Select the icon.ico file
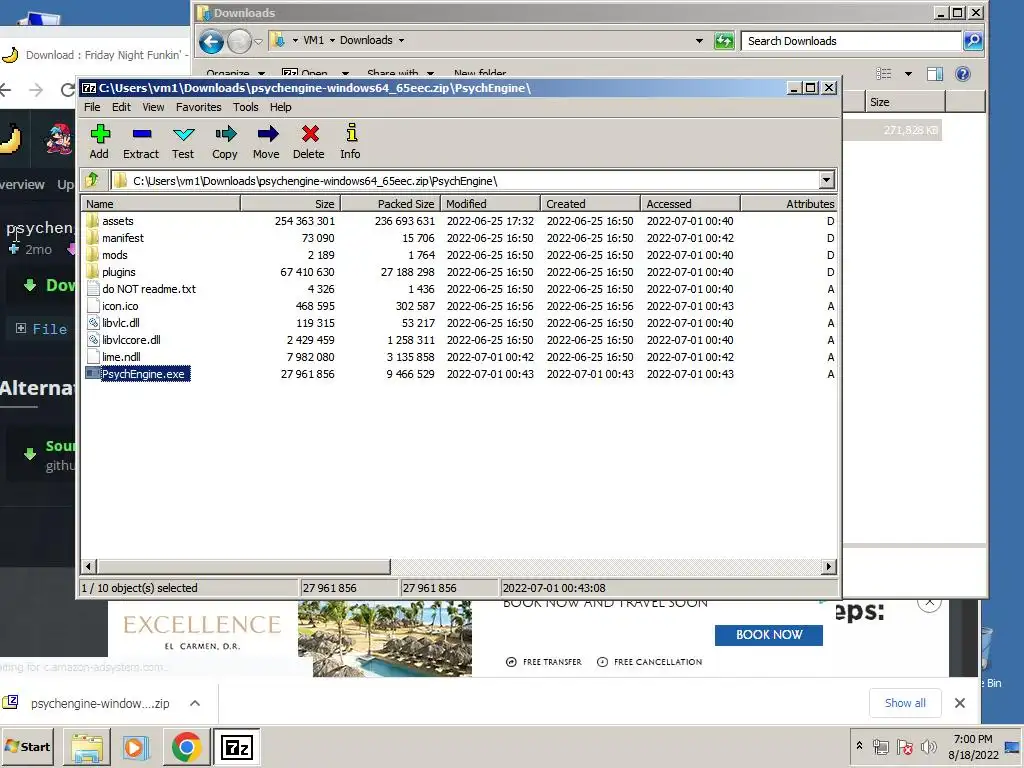 (120, 306)
